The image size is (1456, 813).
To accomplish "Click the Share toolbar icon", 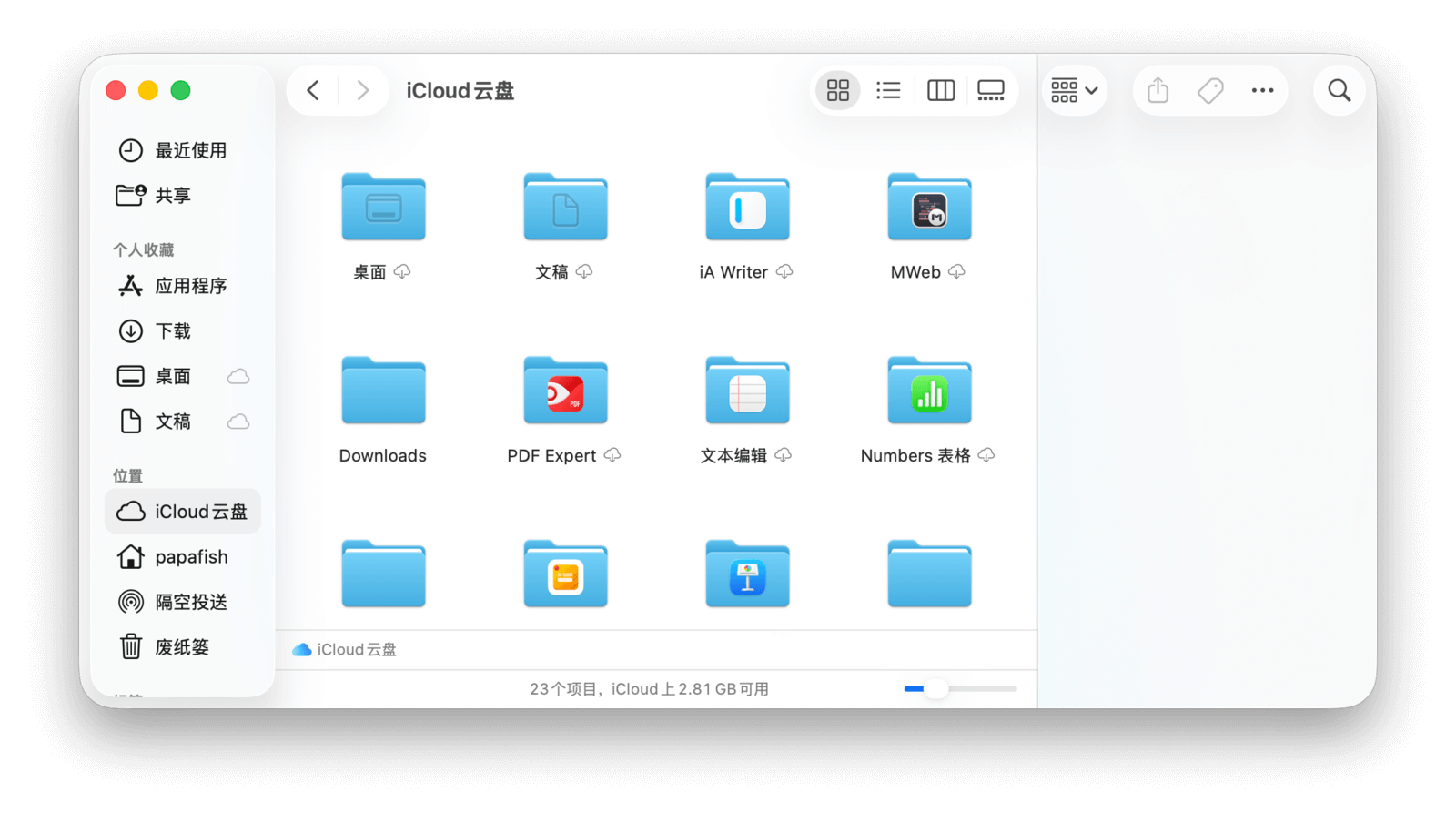I will 1158,90.
